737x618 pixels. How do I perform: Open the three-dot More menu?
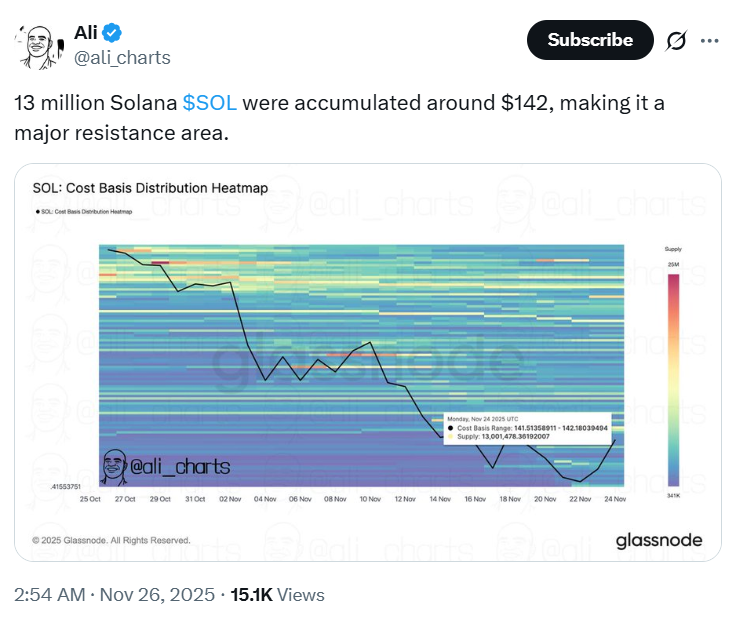point(710,40)
